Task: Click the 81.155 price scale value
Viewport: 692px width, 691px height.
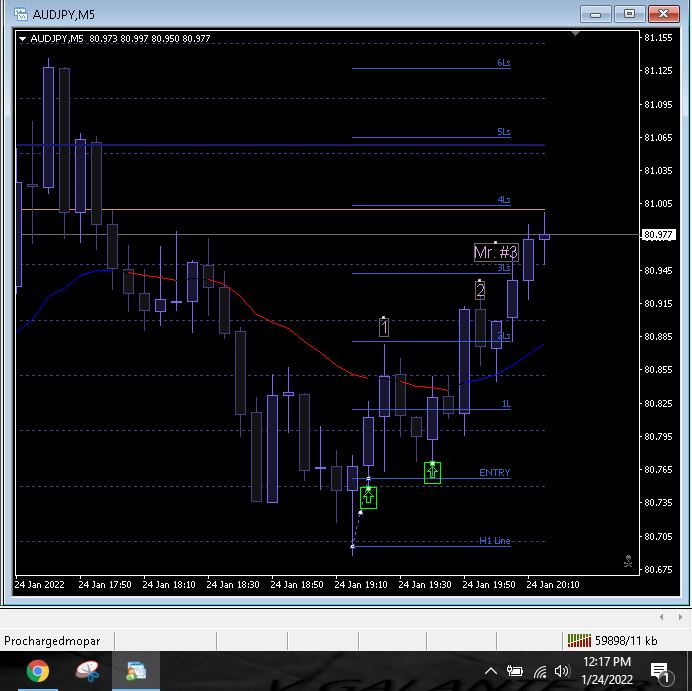Action: coord(658,38)
